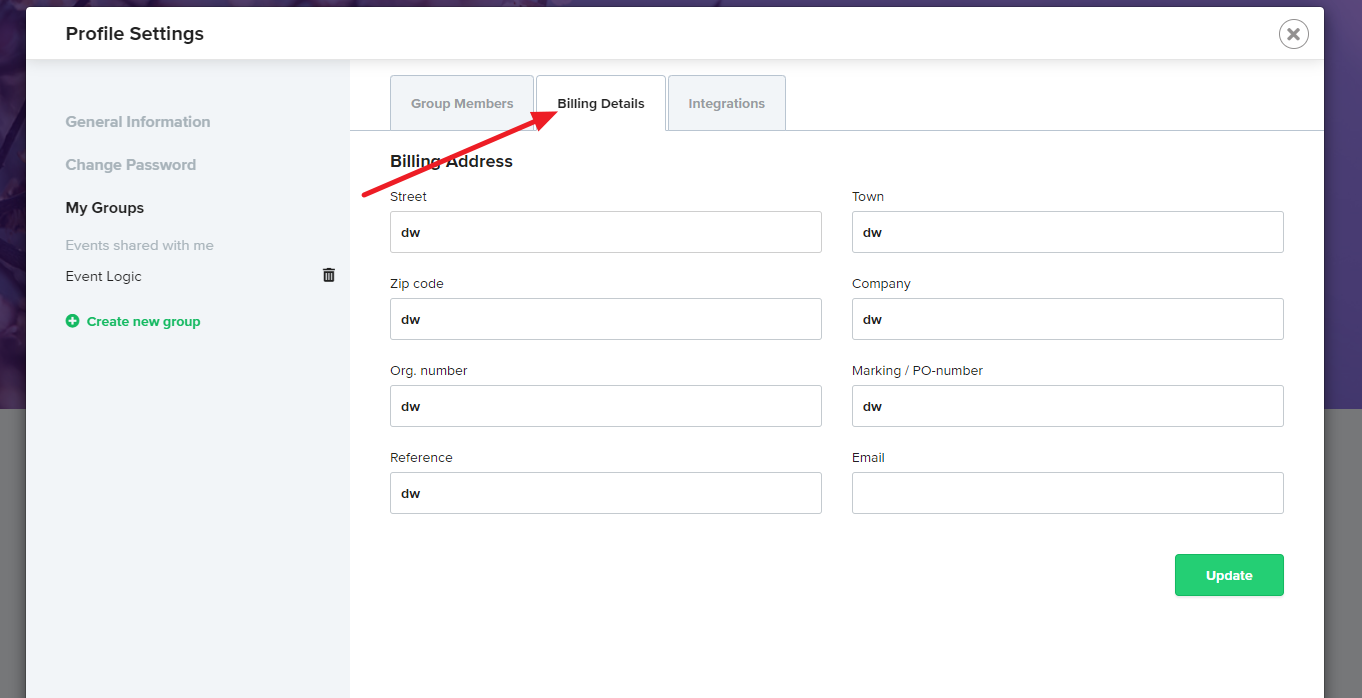Click the Billing Address heading
The height and width of the screenshot is (698, 1362).
pos(451,161)
